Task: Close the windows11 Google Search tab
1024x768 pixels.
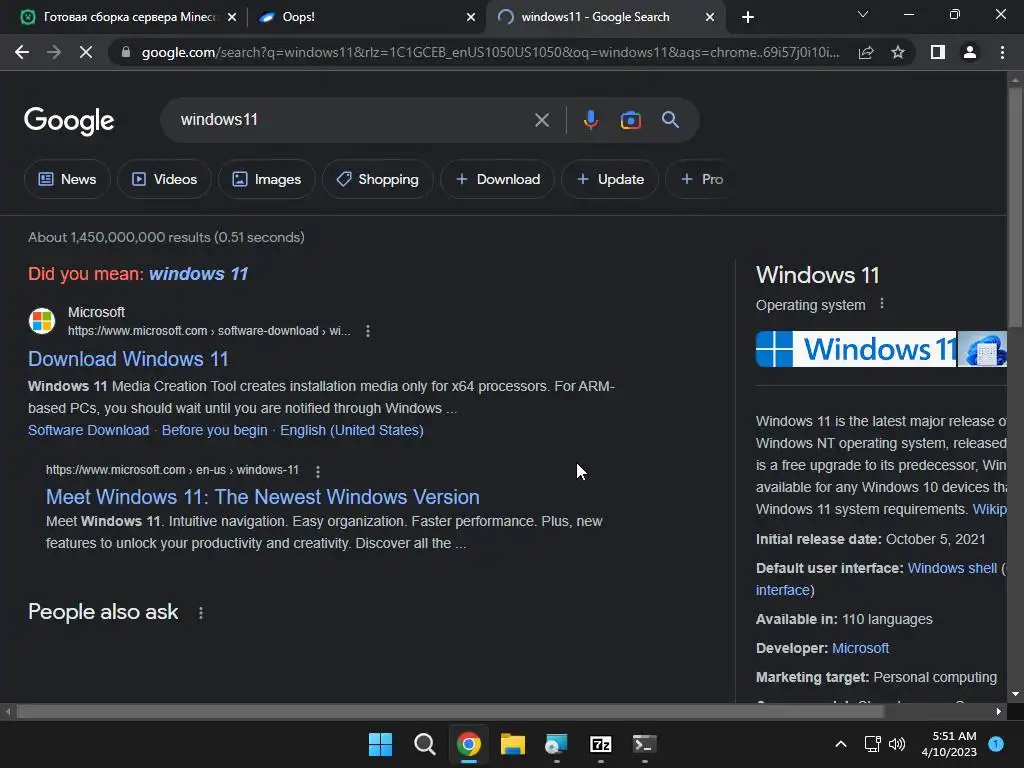Action: tap(710, 17)
